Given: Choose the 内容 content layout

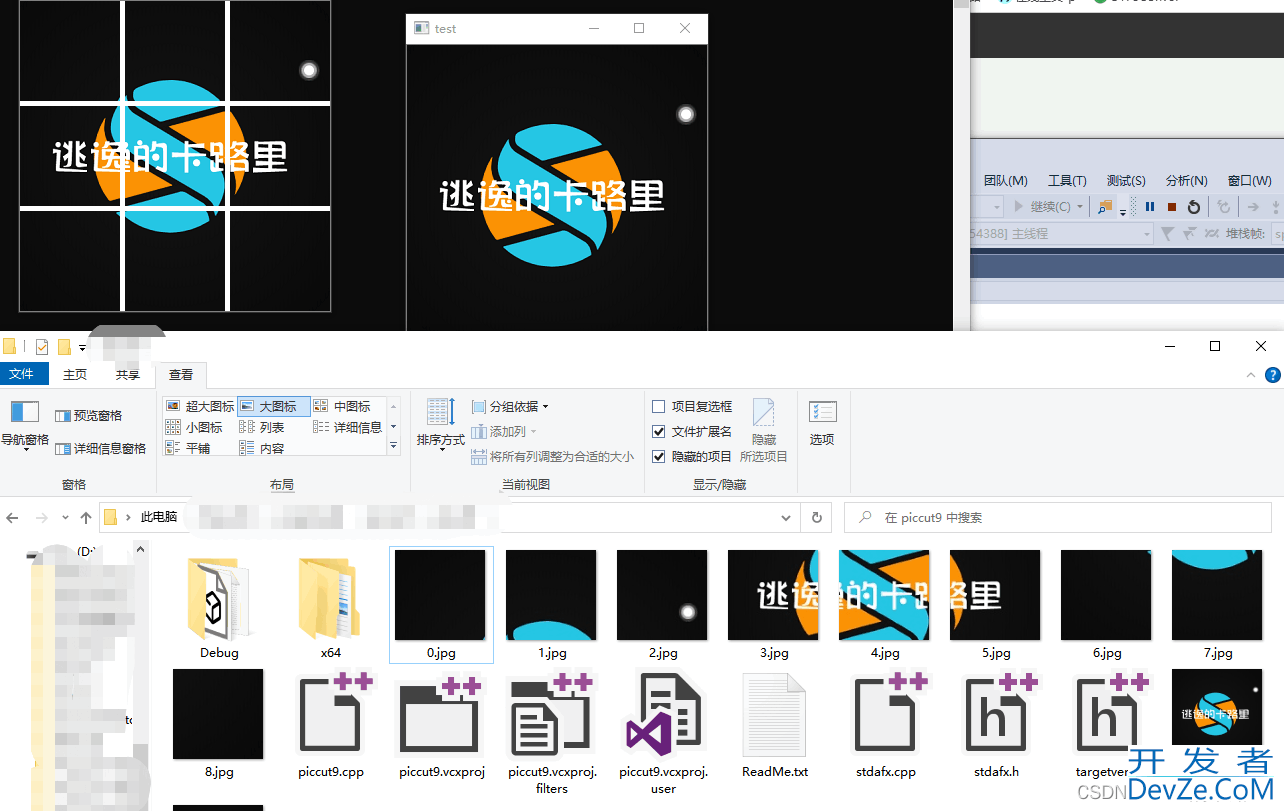Looking at the screenshot, I should (263, 448).
